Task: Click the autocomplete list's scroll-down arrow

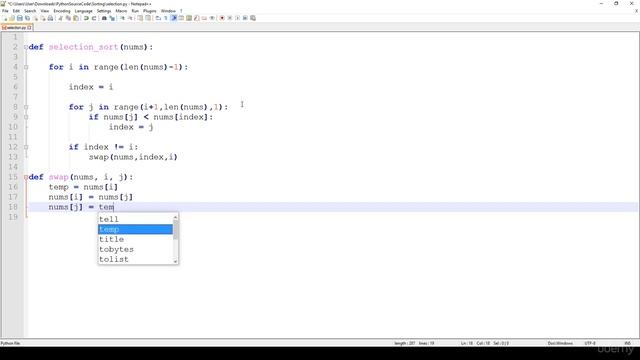Action: pos(176,261)
